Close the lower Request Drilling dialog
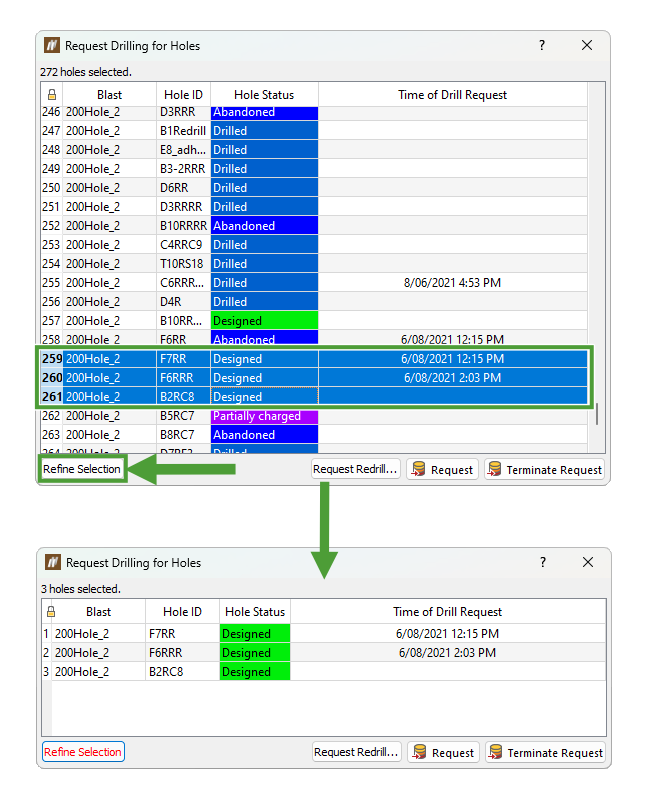The image size is (649, 788). coord(588,562)
